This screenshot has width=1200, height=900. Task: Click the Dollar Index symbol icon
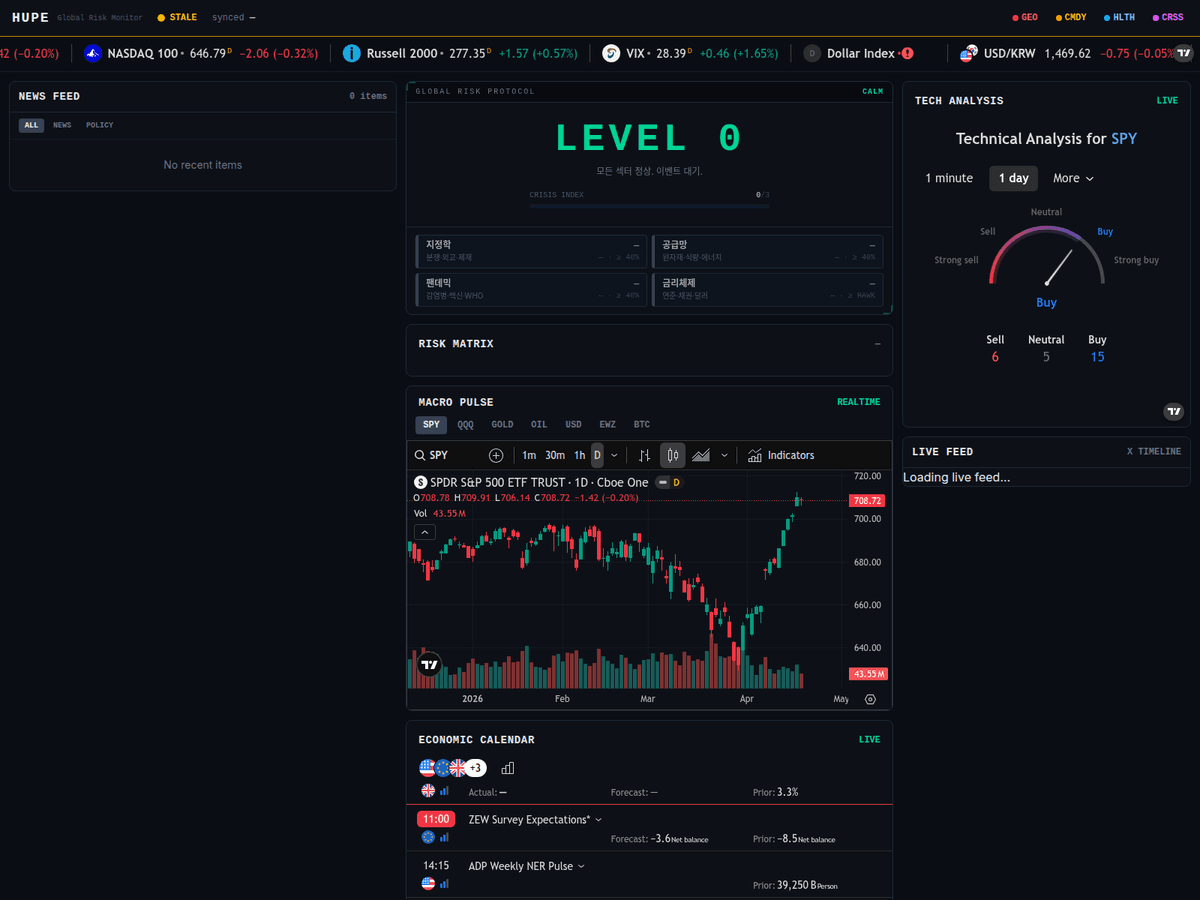point(812,53)
